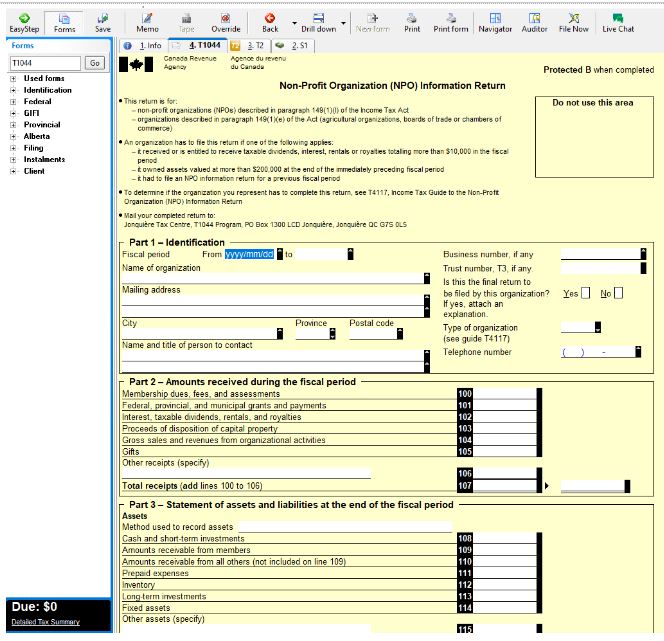Click the Trust number T3 field
Viewport: 664px width, 641px height.
601,268
